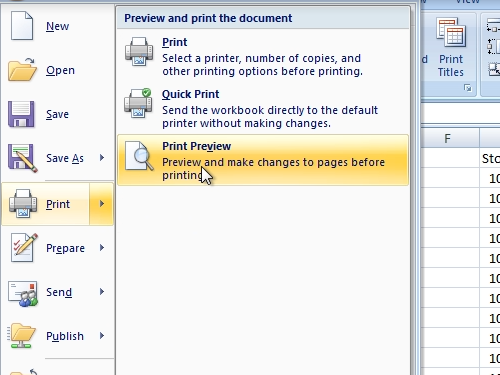Click the Quick Print printer icon
The width and height of the screenshot is (500, 375).
click(138, 103)
